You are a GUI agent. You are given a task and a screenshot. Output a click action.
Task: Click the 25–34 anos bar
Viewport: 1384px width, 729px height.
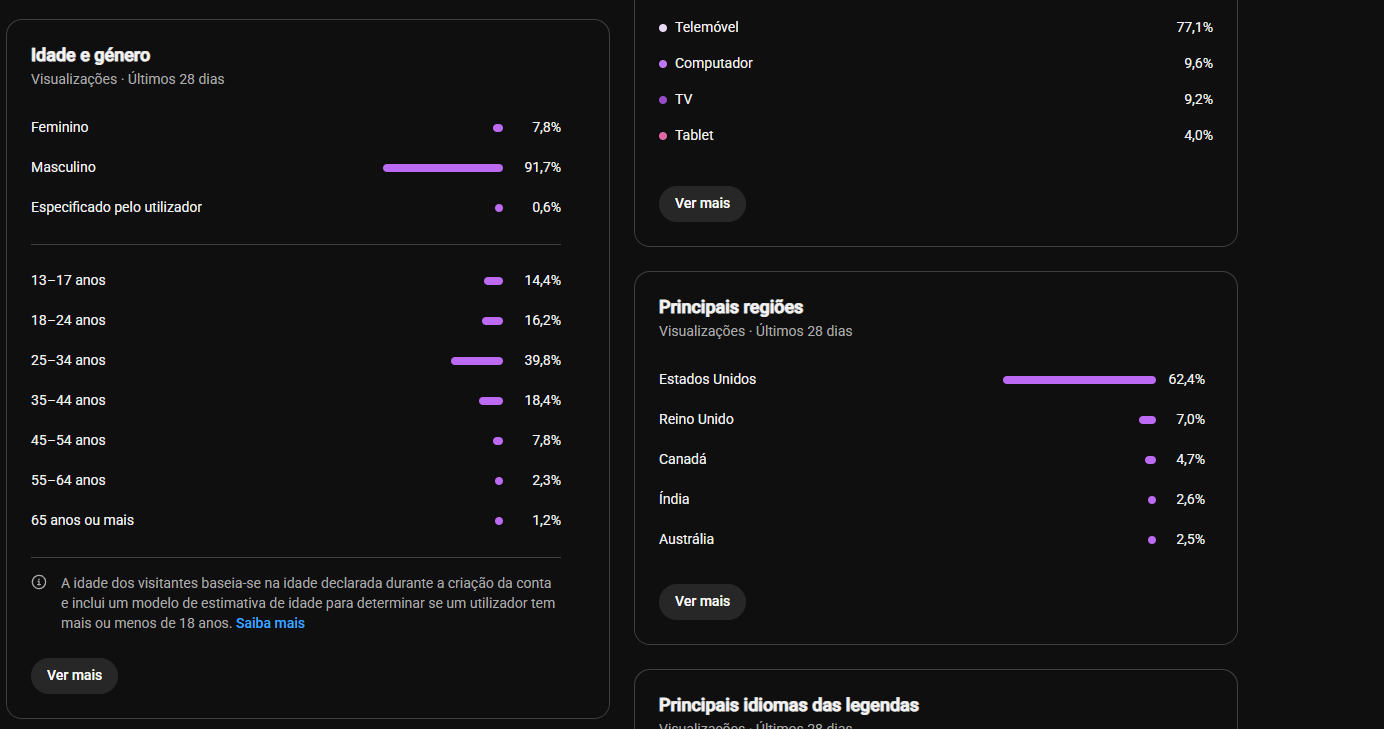tap(477, 361)
